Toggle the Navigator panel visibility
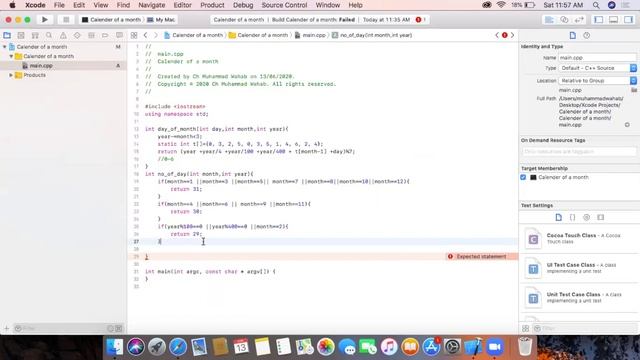 599,20
